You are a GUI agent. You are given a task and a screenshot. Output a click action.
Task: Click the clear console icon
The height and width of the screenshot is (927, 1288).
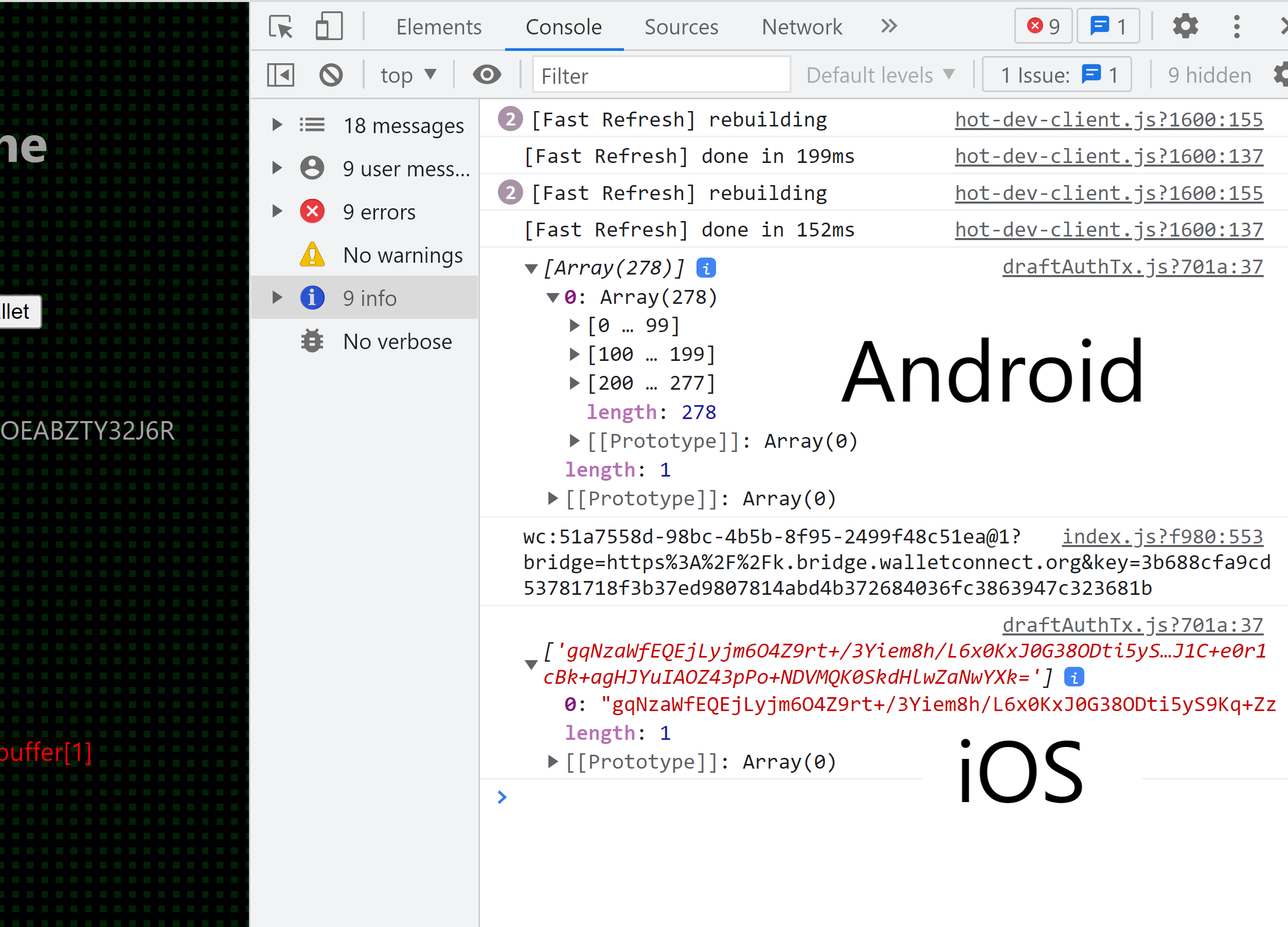331,75
